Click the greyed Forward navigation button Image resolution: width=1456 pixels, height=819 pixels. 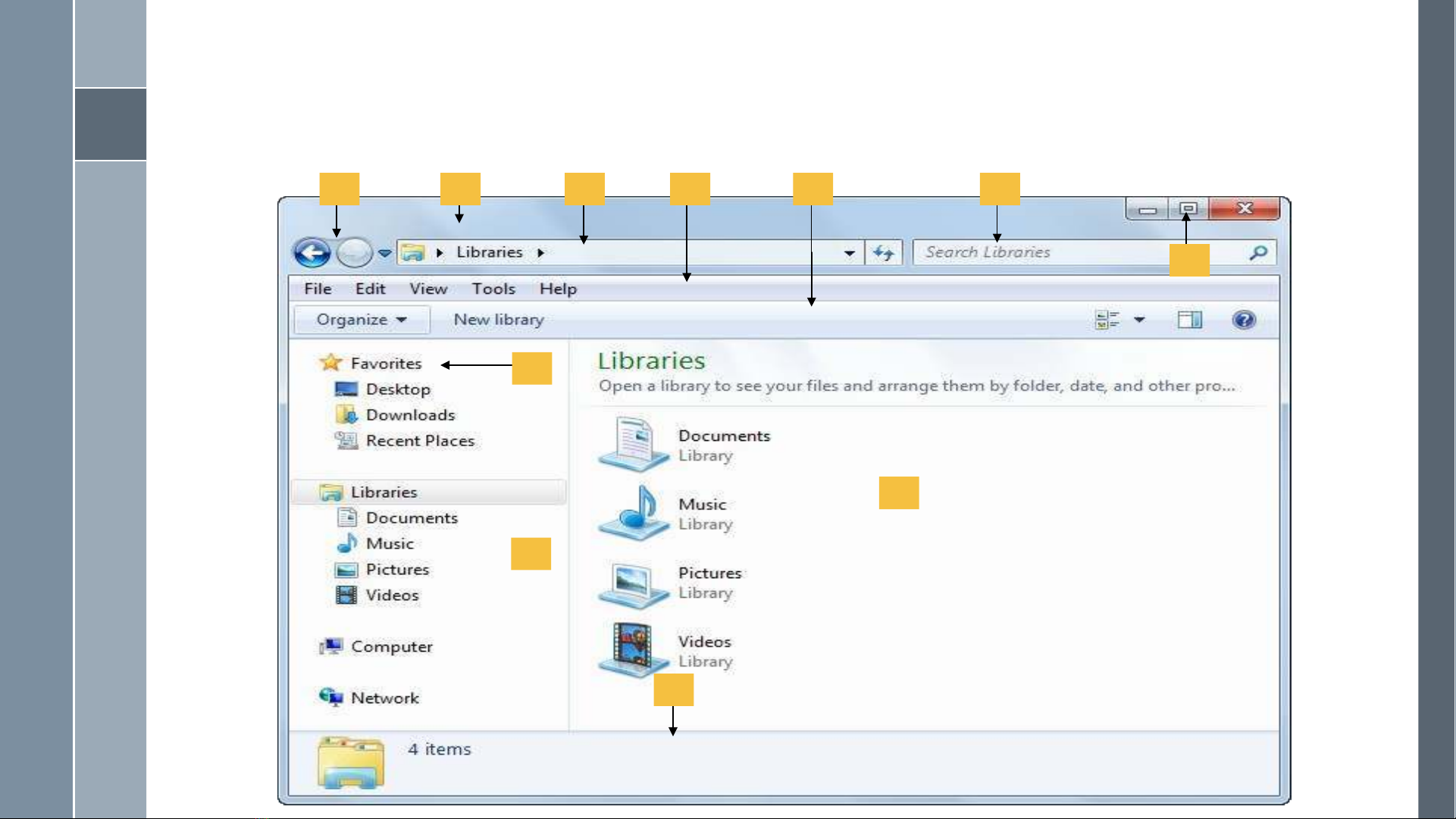(354, 253)
